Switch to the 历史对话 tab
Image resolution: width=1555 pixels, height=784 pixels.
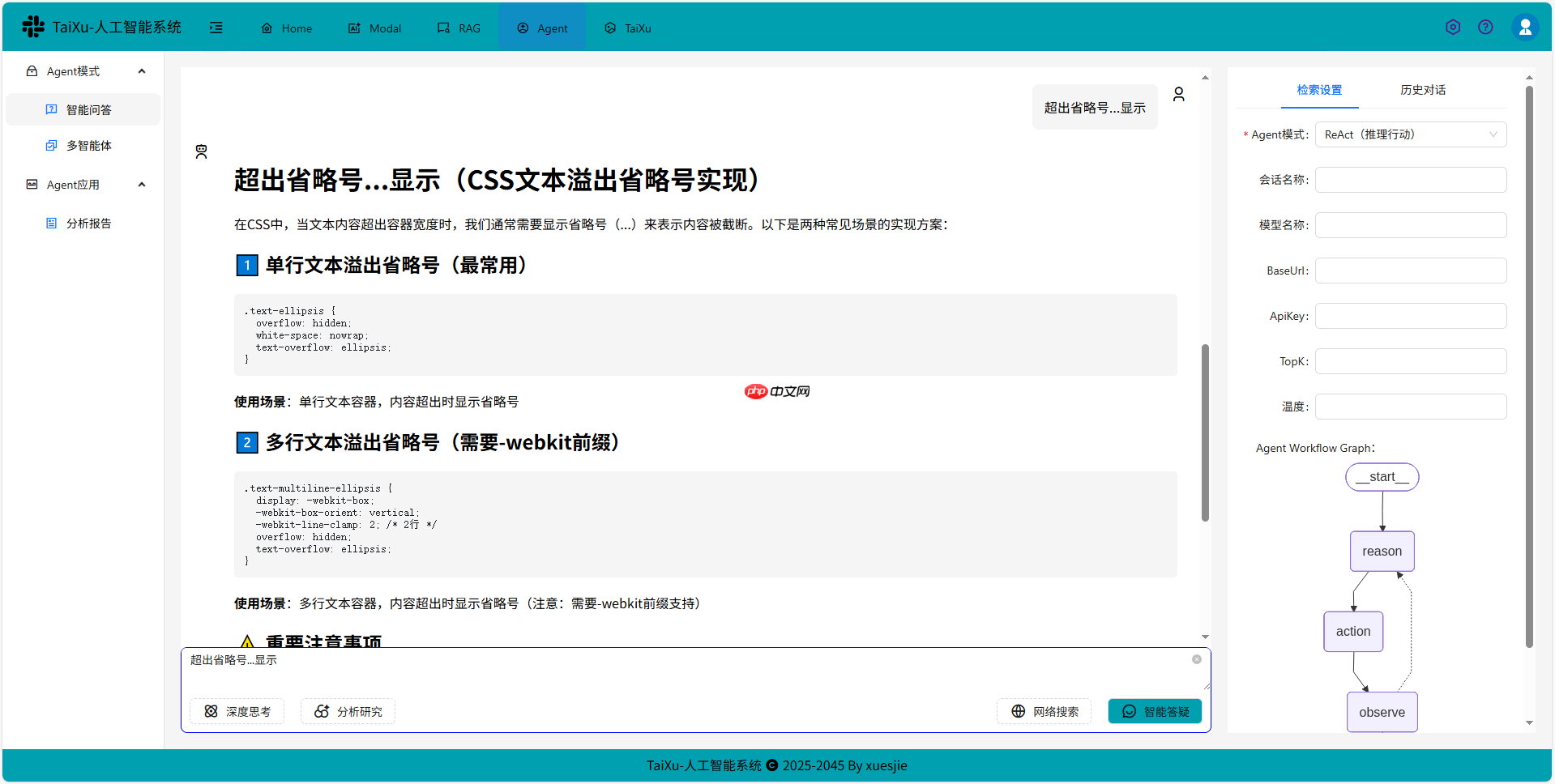coord(1422,90)
